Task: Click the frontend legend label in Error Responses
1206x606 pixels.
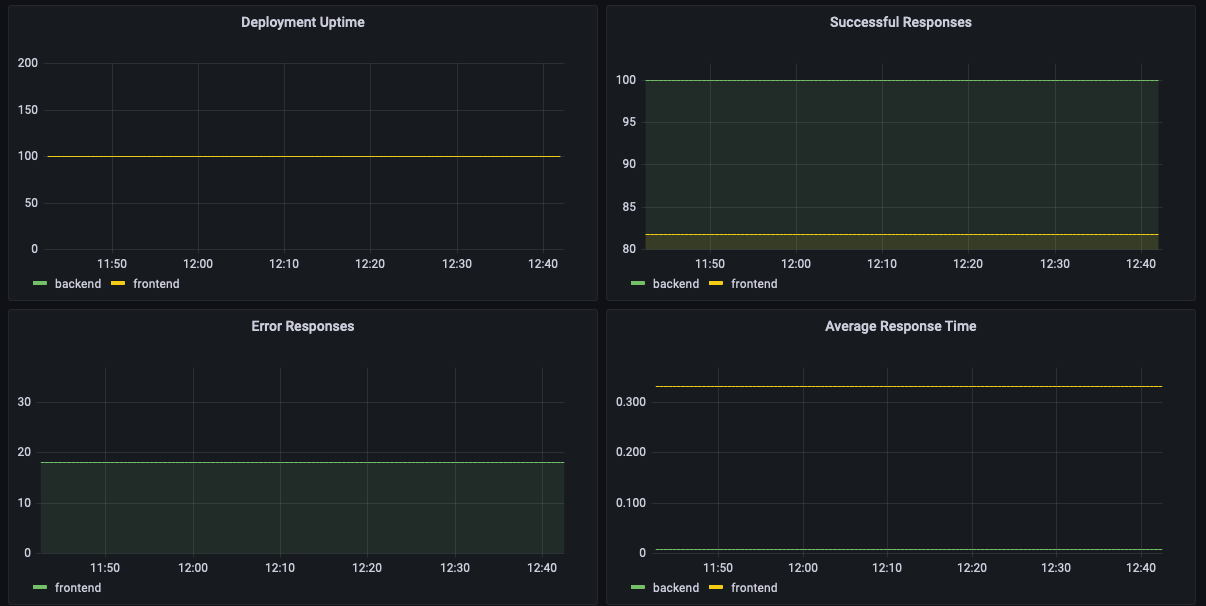Action: coord(77,587)
